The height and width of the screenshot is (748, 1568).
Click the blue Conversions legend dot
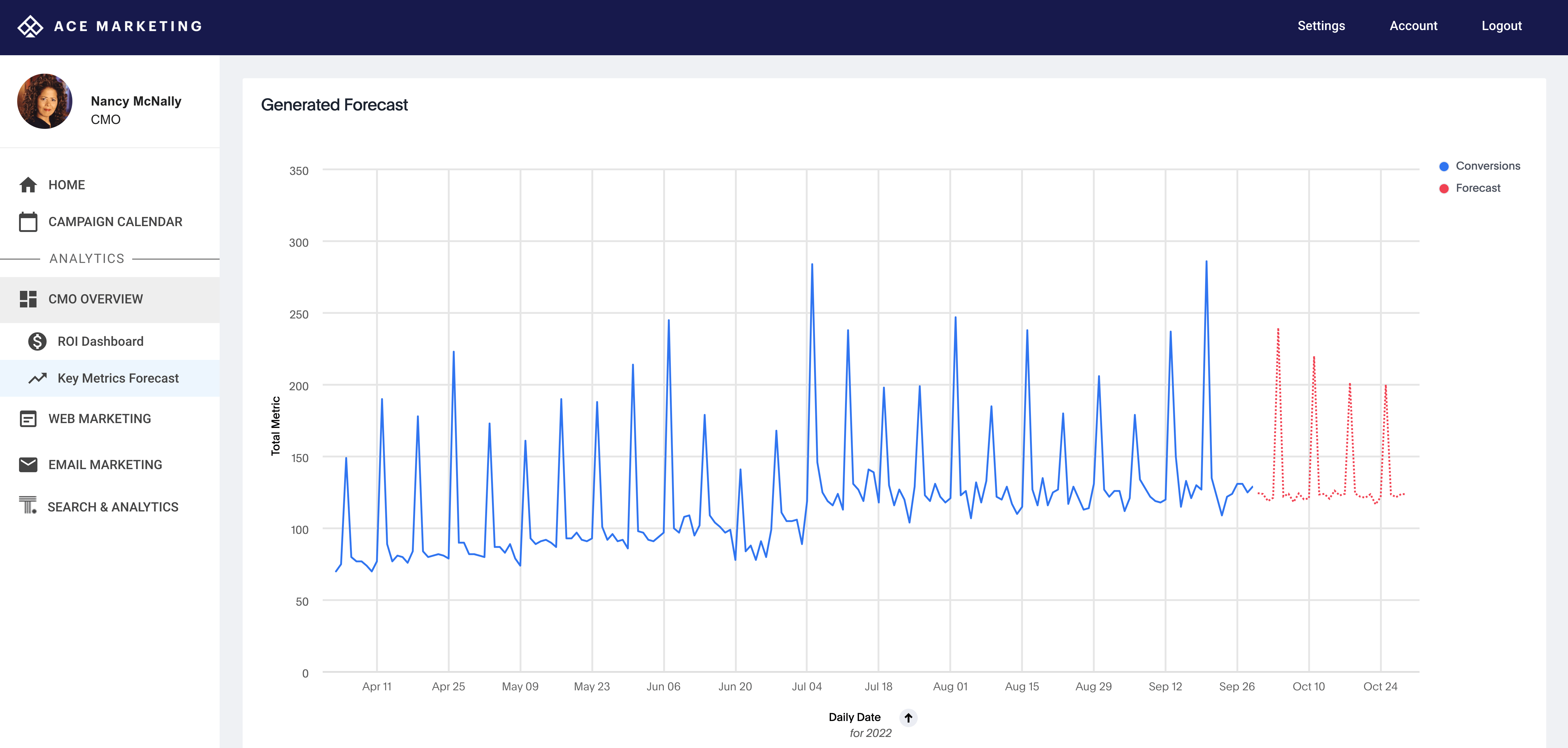1444,166
